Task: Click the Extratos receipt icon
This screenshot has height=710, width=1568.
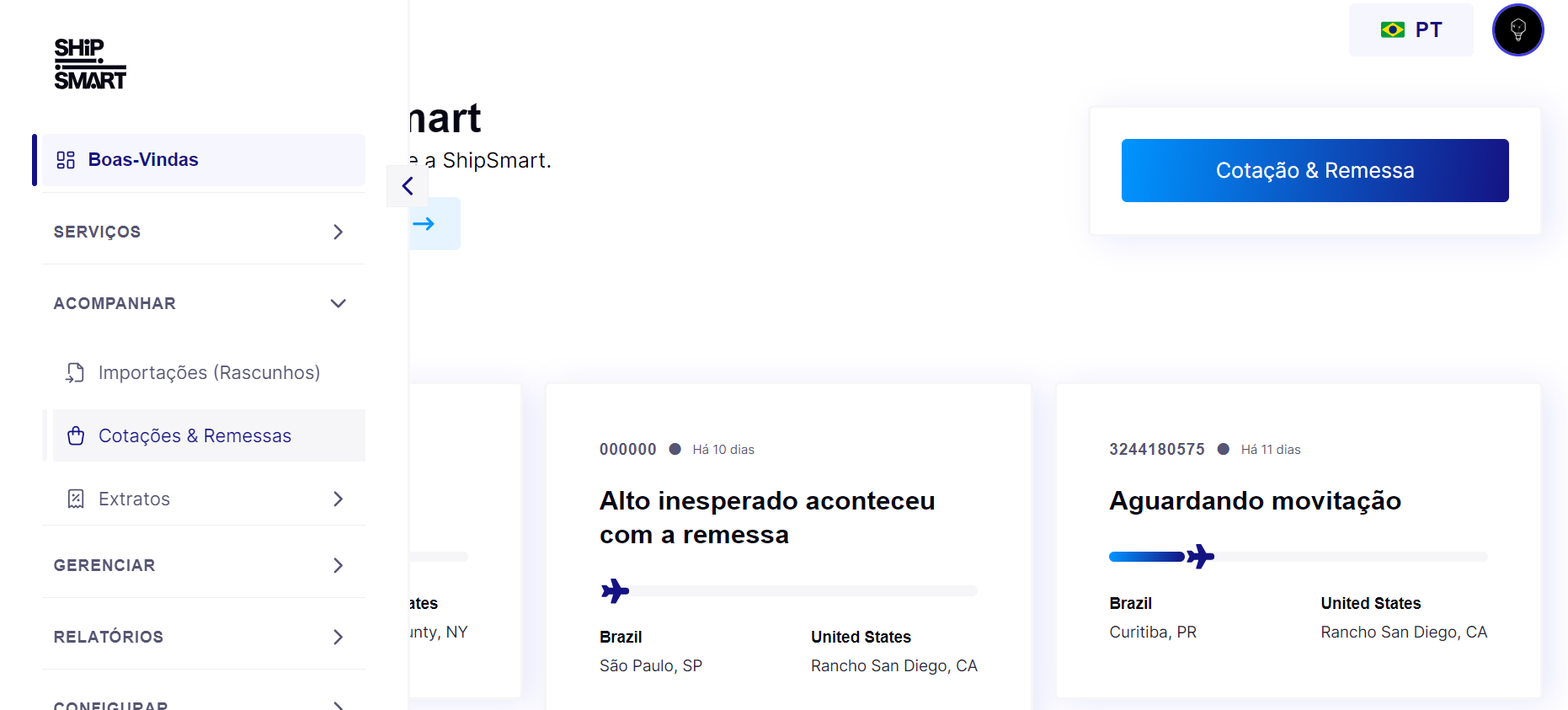Action: (x=76, y=499)
